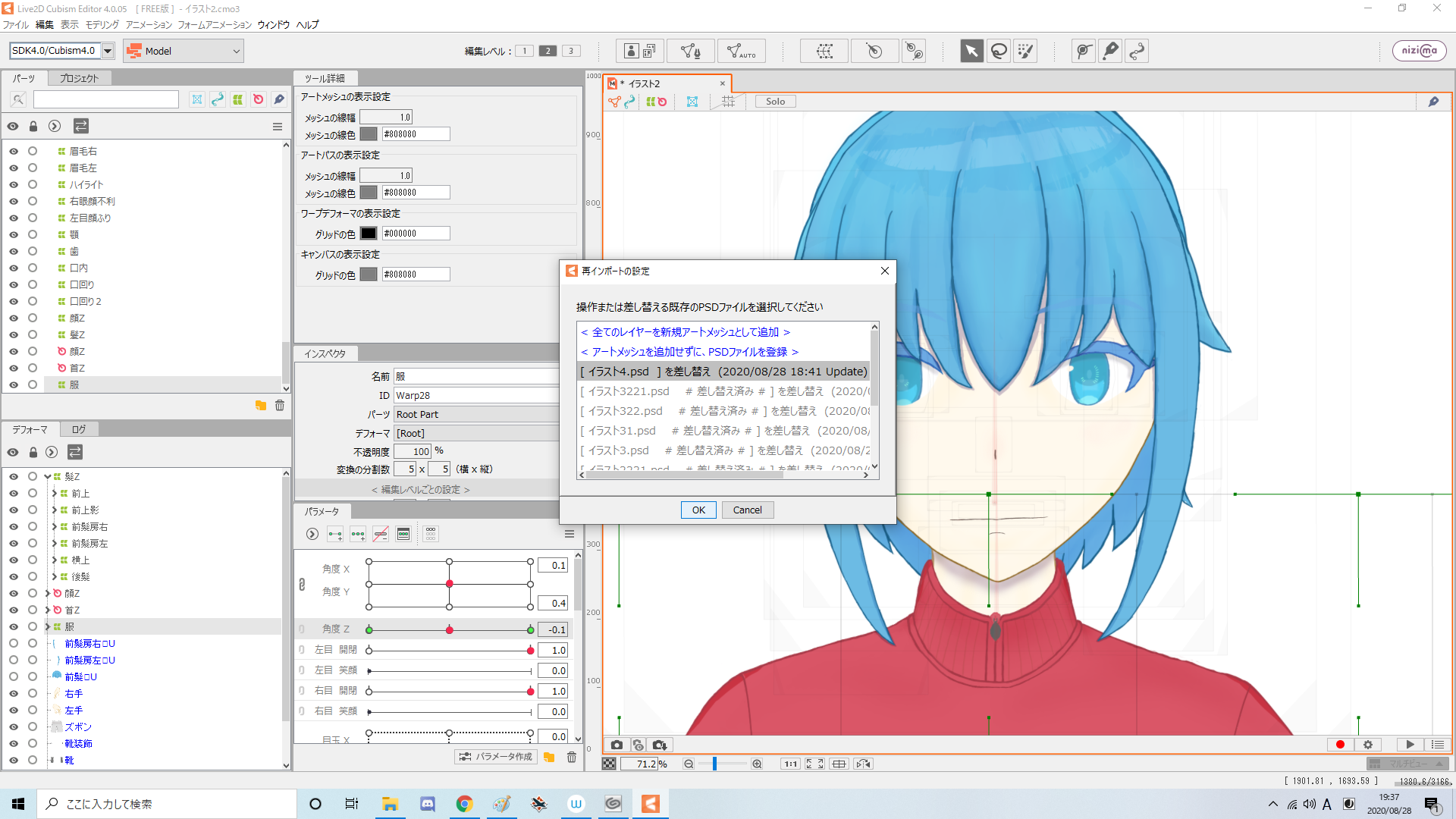Click the grid toggle icon in canvas toolbar
Viewport: 1456px width, 819px height.
pyautogui.click(x=728, y=102)
